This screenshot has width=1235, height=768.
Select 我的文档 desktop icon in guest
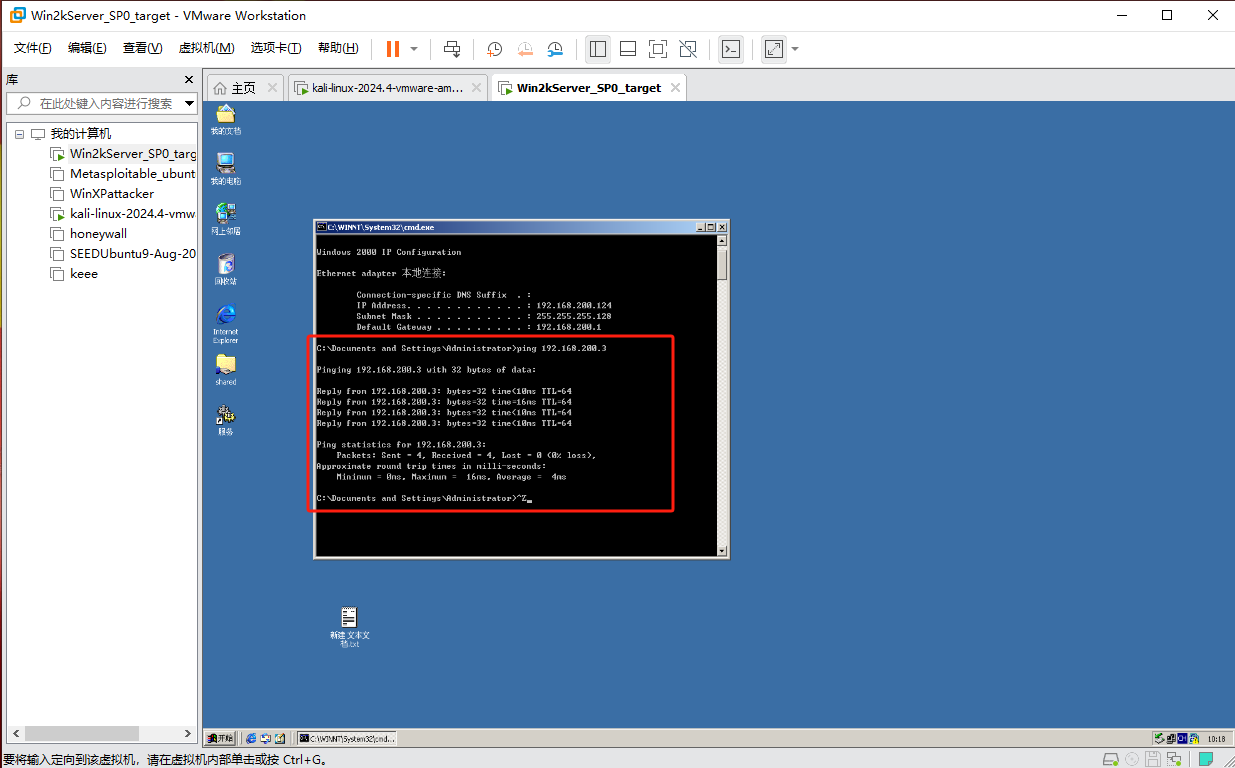click(226, 120)
